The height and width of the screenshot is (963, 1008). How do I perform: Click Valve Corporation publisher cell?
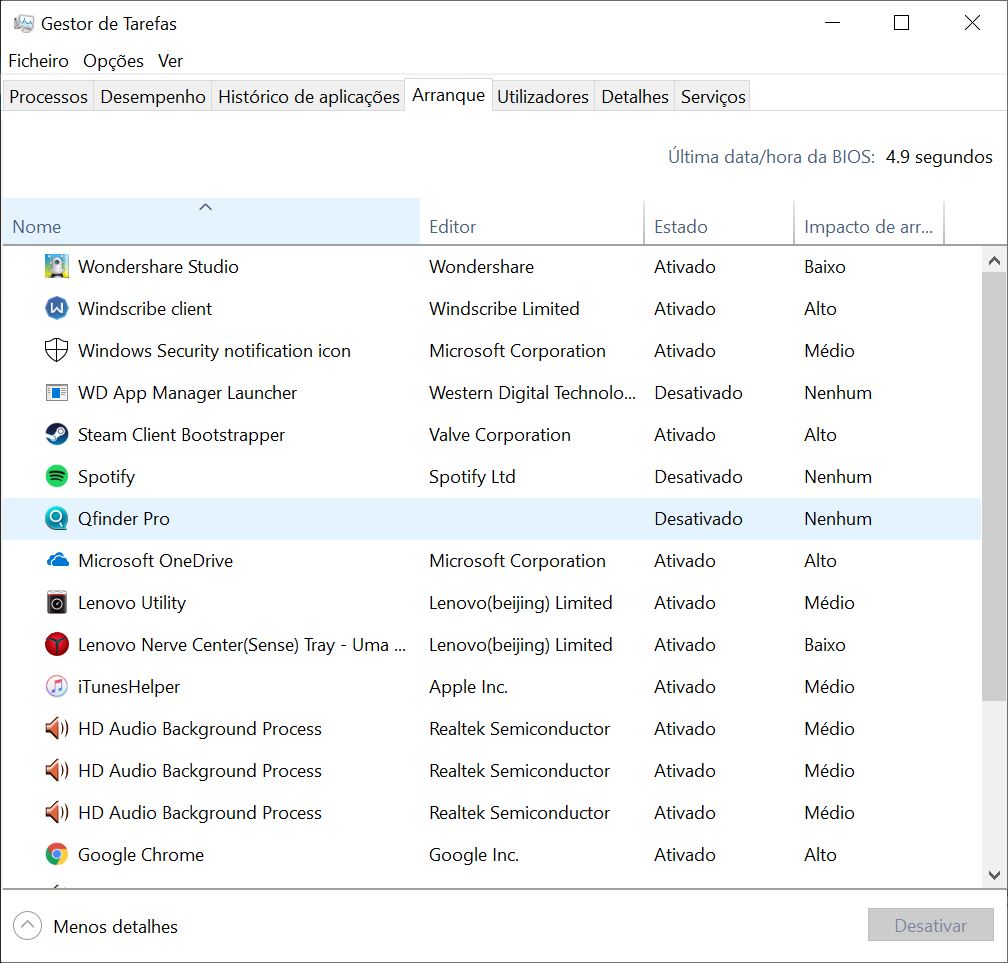[500, 435]
